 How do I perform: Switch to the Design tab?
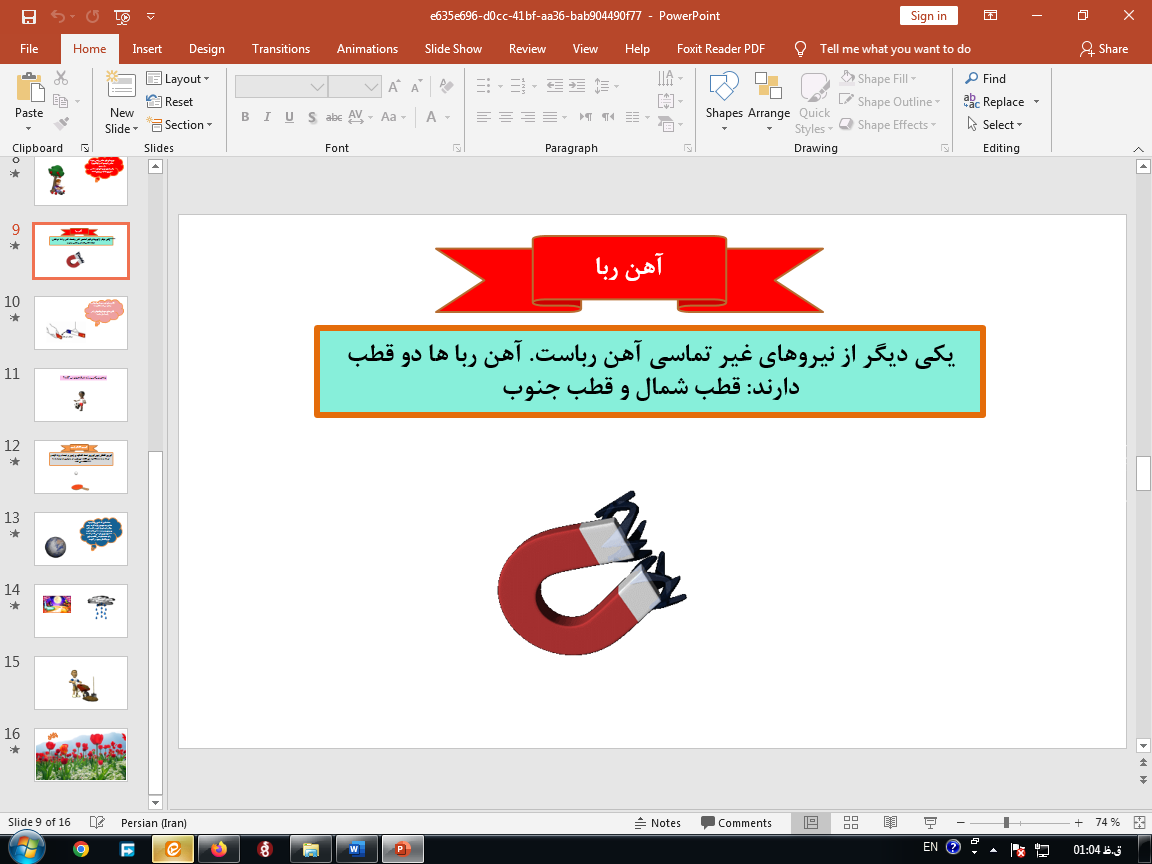tap(206, 48)
